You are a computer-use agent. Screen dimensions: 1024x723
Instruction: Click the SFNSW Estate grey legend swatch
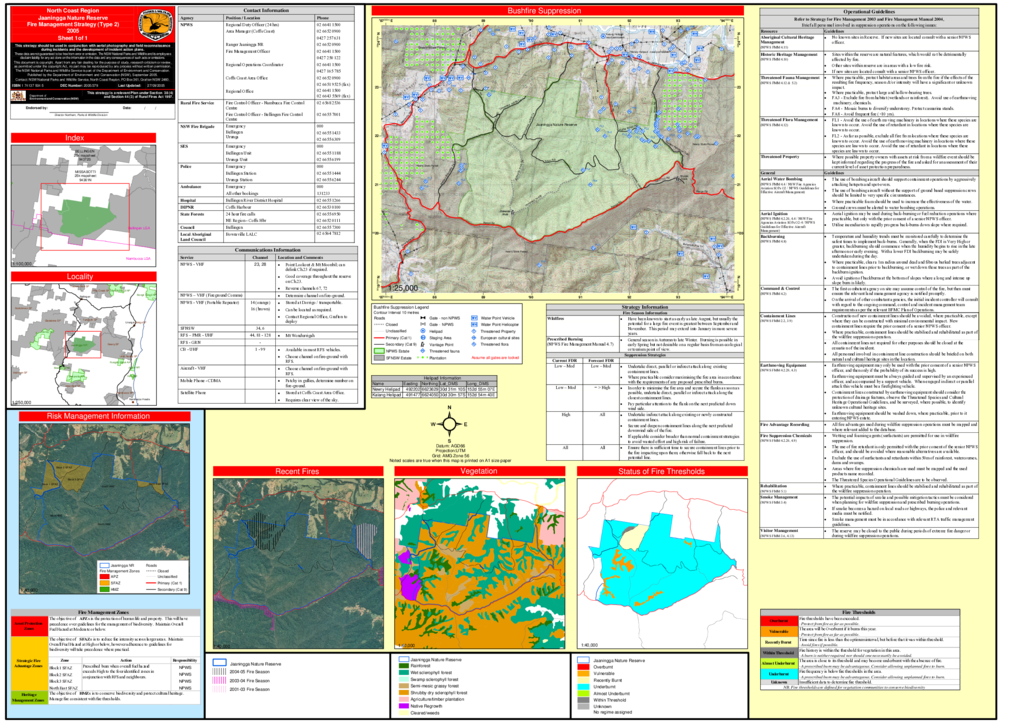(379, 358)
